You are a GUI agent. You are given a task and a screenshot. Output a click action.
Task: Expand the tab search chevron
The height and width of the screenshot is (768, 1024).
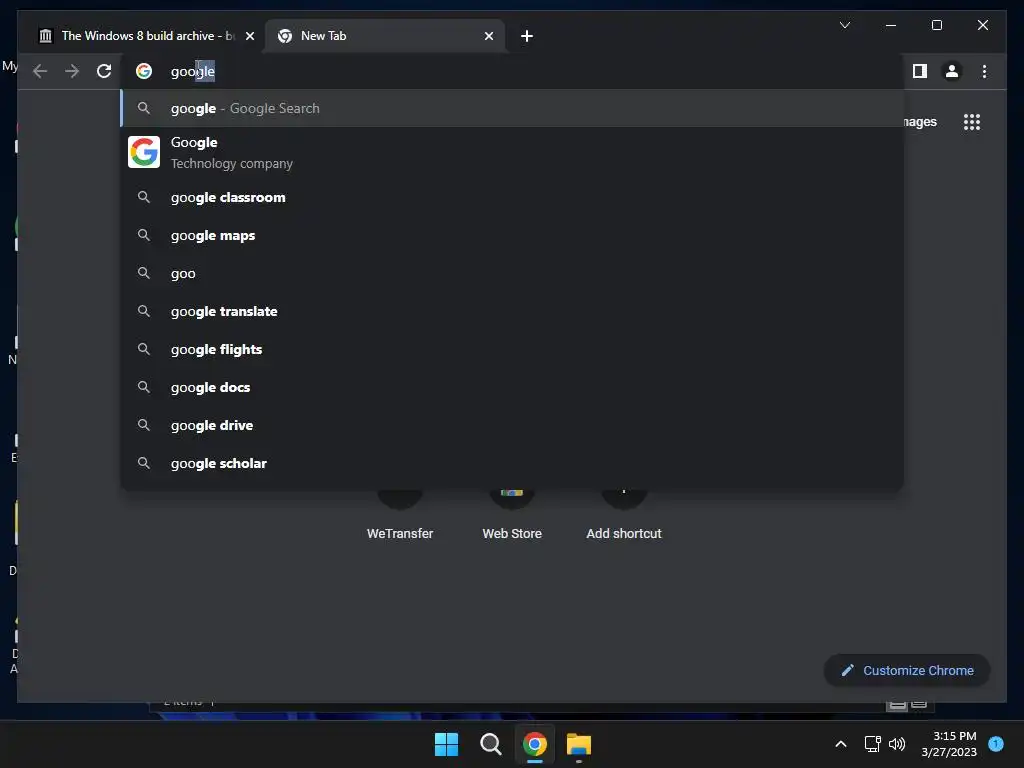point(844,25)
